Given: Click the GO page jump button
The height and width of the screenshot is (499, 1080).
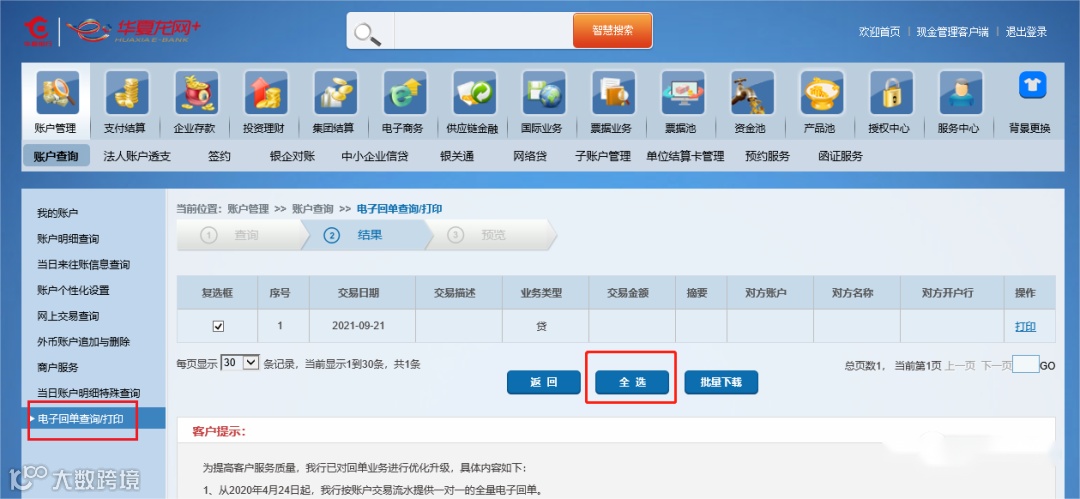Looking at the screenshot, I should click(x=1047, y=366).
